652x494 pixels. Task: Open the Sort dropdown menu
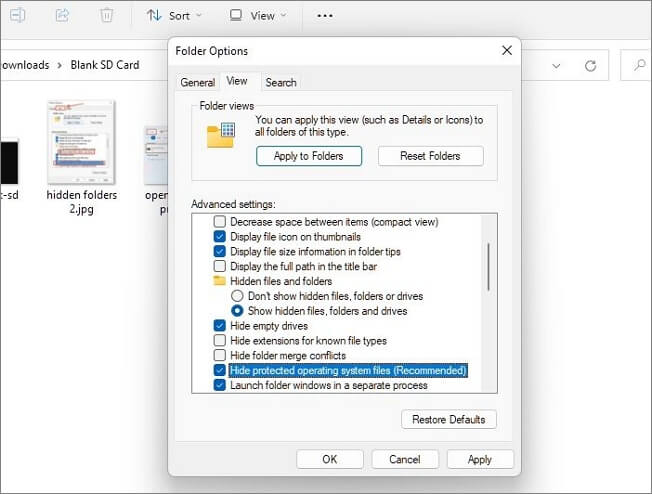pos(173,16)
